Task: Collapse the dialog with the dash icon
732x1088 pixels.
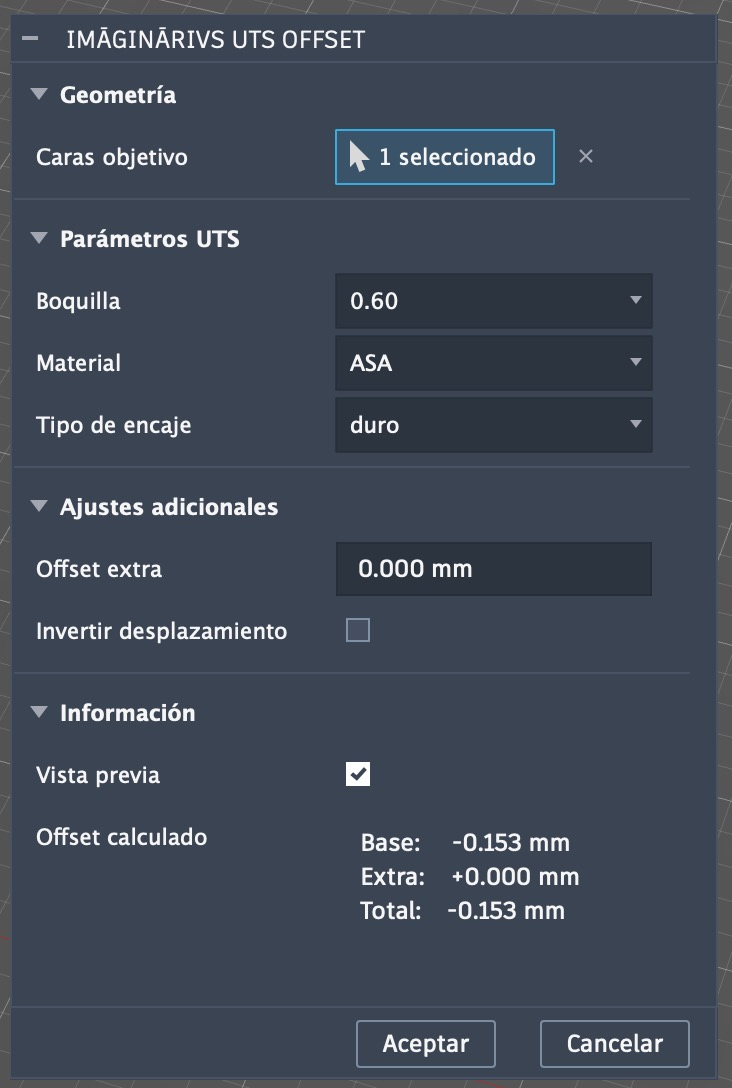Action: (30, 39)
